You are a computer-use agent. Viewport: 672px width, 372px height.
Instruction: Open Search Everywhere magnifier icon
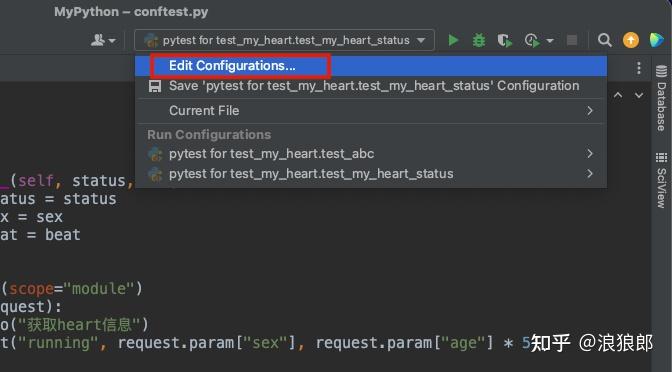(x=604, y=40)
